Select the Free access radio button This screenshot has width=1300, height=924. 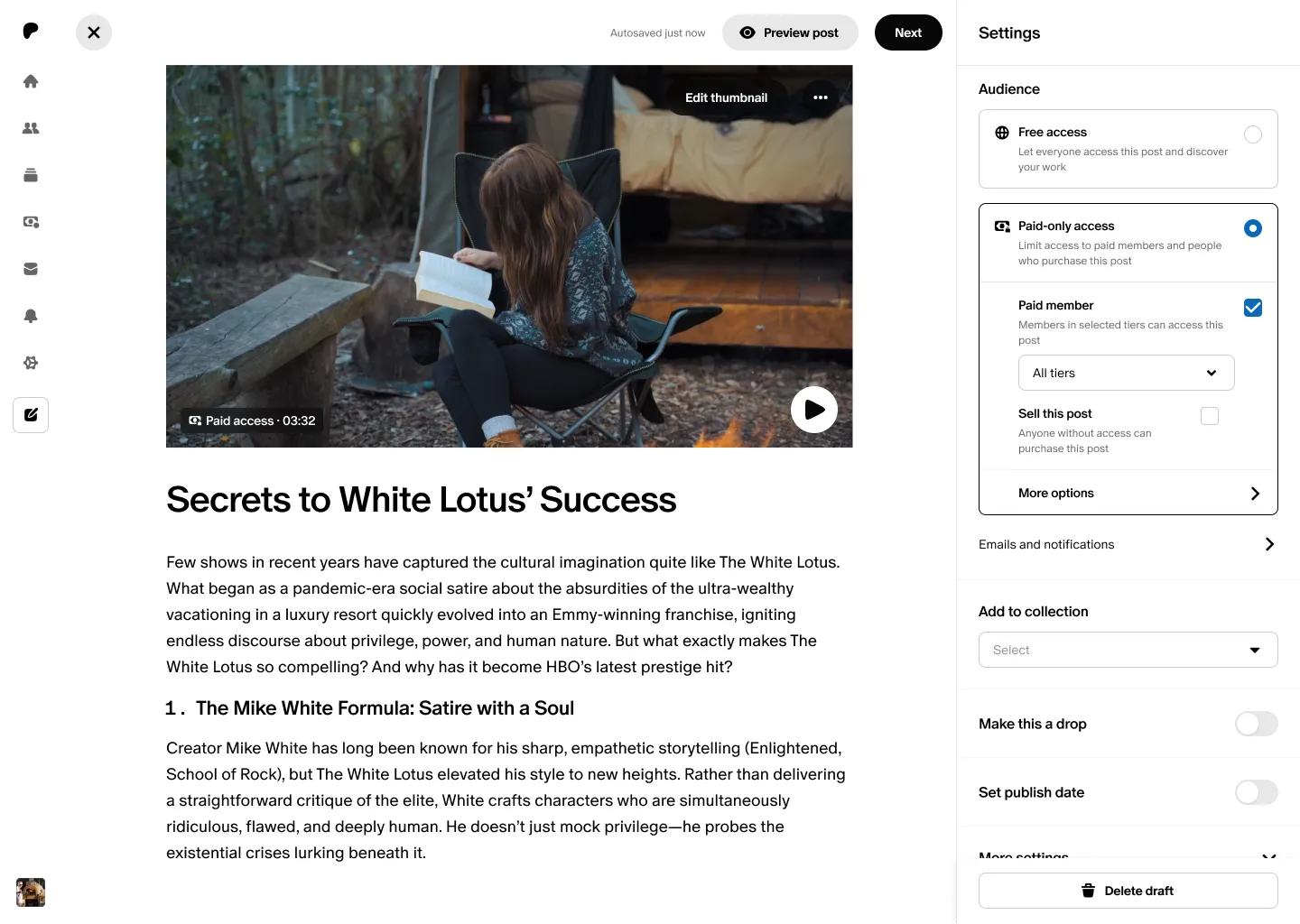pyautogui.click(x=1253, y=134)
